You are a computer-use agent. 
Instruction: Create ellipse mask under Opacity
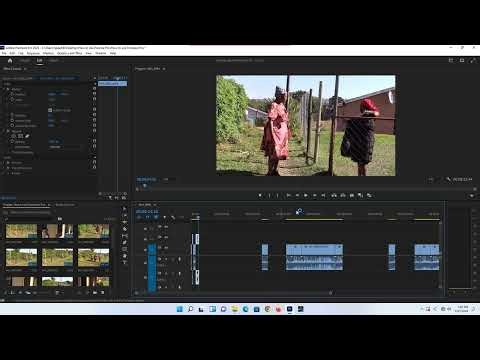(x=14, y=136)
